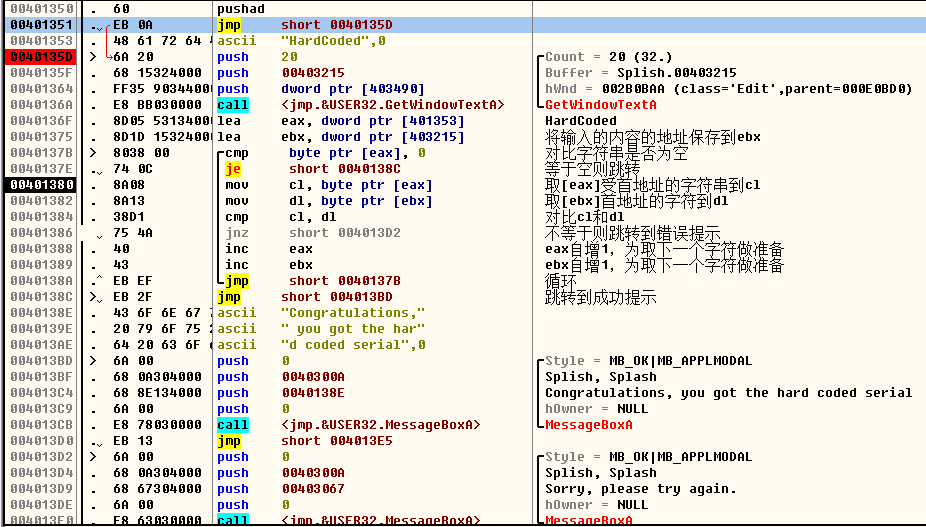Screen dimensions: 926x527
Task: Select hex bytes "6A 20"
Action: coord(133,57)
